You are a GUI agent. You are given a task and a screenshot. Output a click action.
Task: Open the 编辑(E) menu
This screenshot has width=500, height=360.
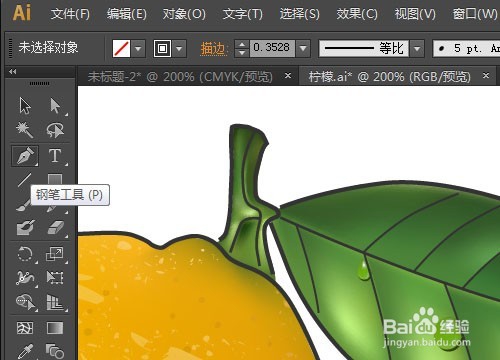[127, 14]
